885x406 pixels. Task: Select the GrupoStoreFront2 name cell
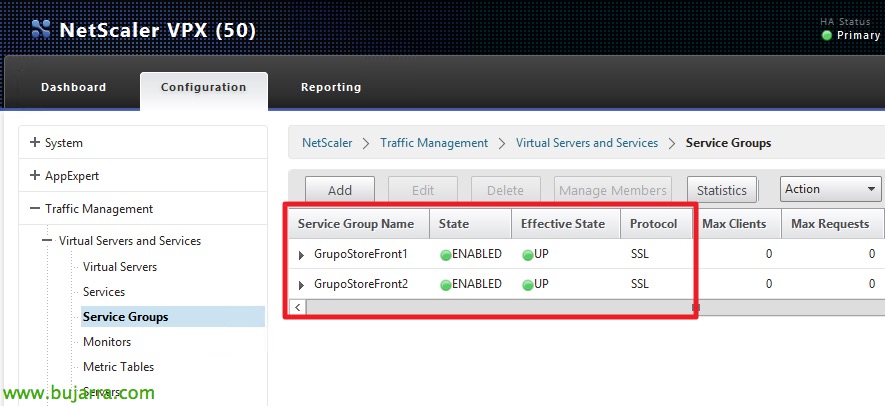point(361,284)
